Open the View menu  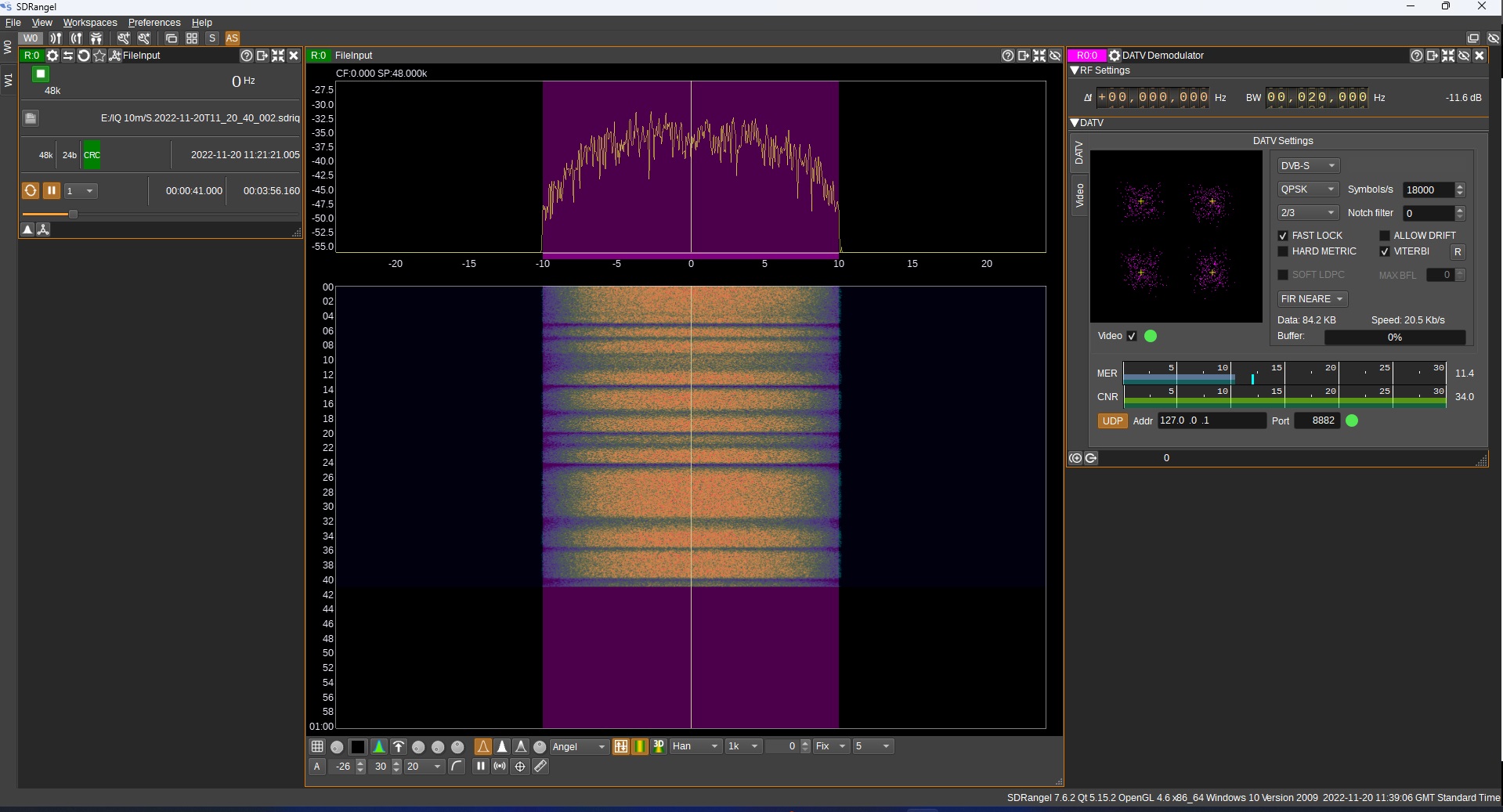pos(42,23)
